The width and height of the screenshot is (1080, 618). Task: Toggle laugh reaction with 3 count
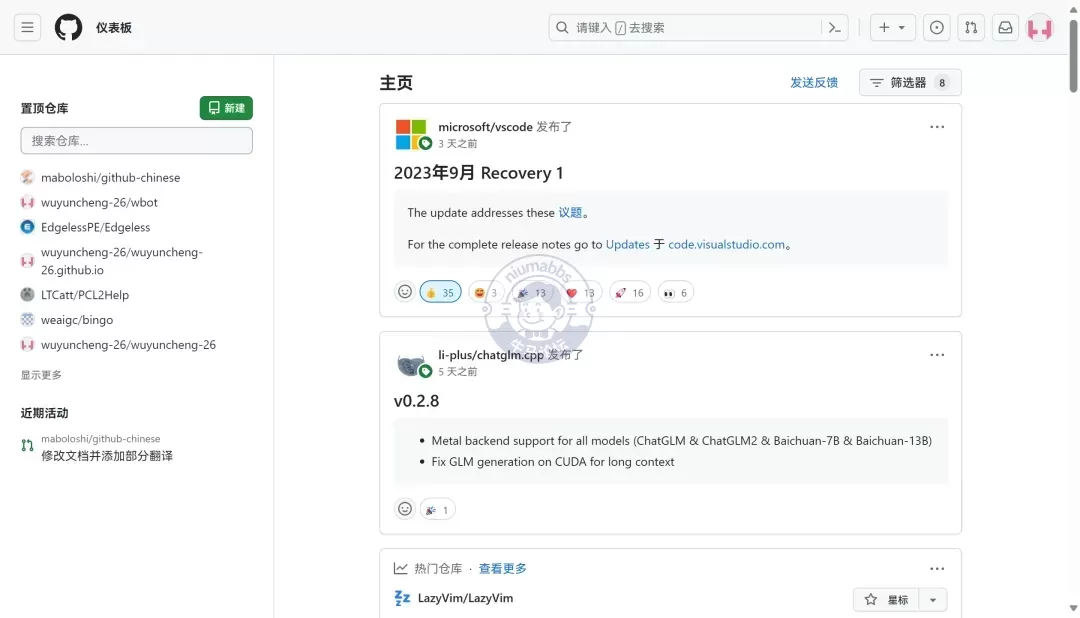coord(486,292)
